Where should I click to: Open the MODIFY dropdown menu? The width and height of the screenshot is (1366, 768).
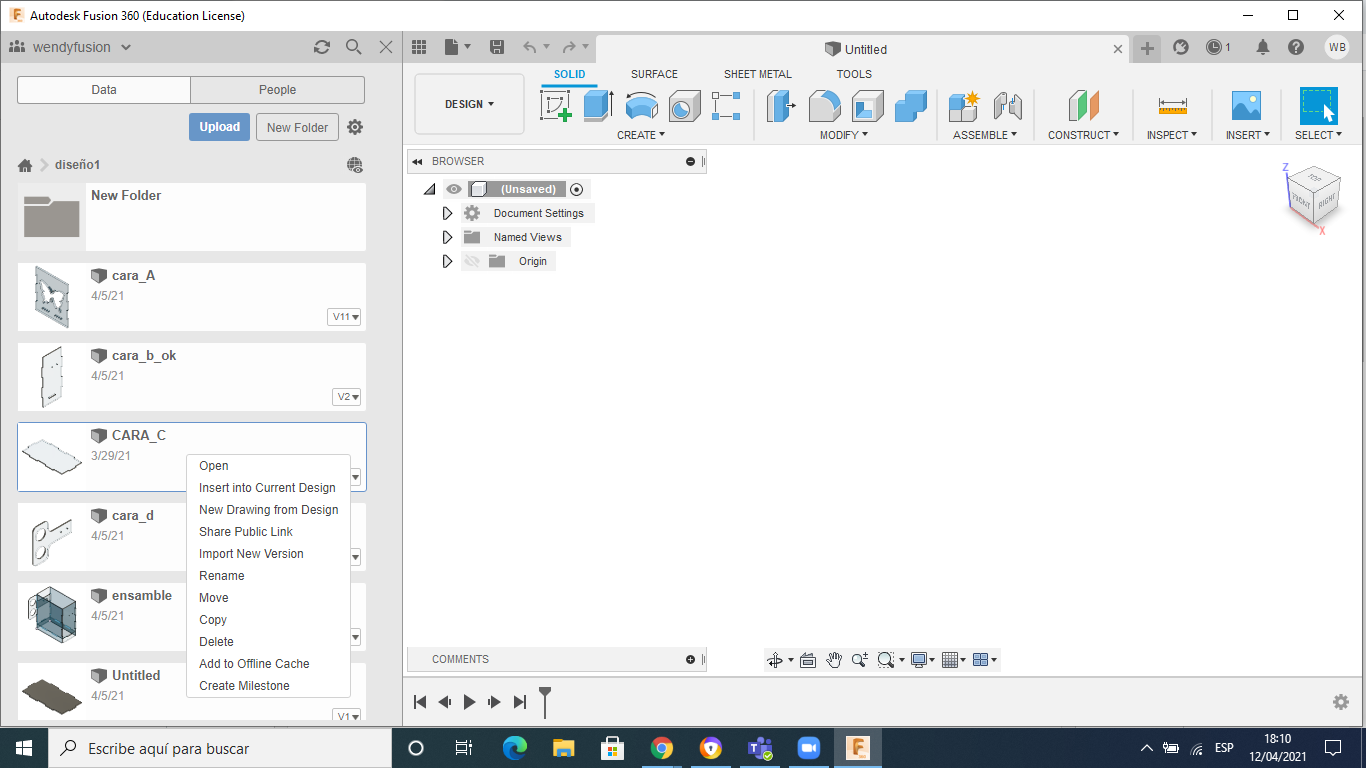coord(844,135)
